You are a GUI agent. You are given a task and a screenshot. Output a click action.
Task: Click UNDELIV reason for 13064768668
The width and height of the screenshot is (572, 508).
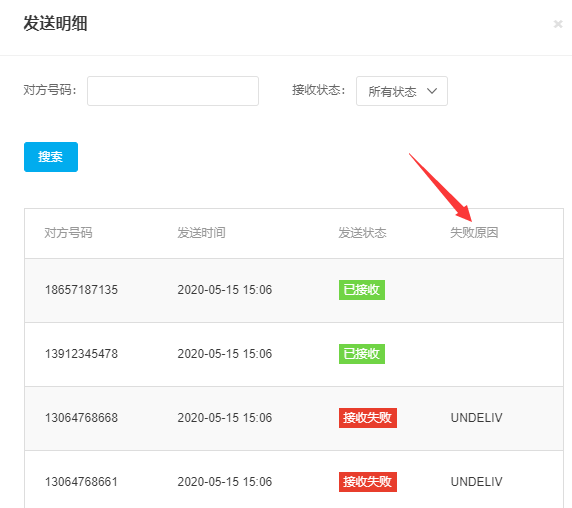(476, 418)
